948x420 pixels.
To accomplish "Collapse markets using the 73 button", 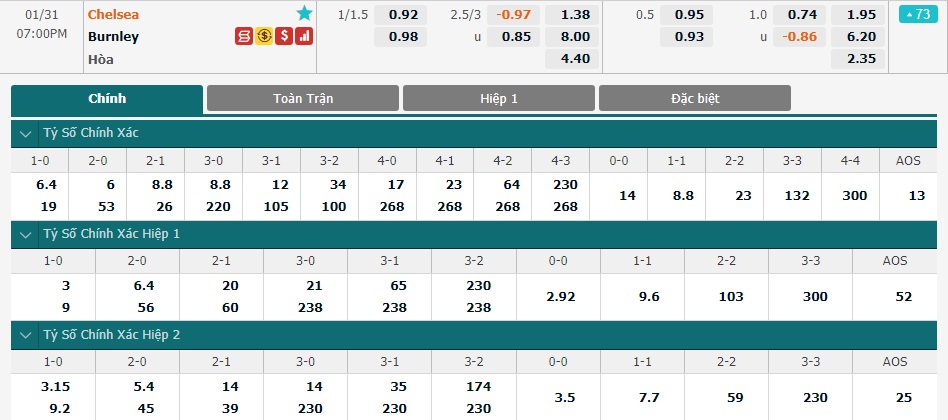I will 918,14.
